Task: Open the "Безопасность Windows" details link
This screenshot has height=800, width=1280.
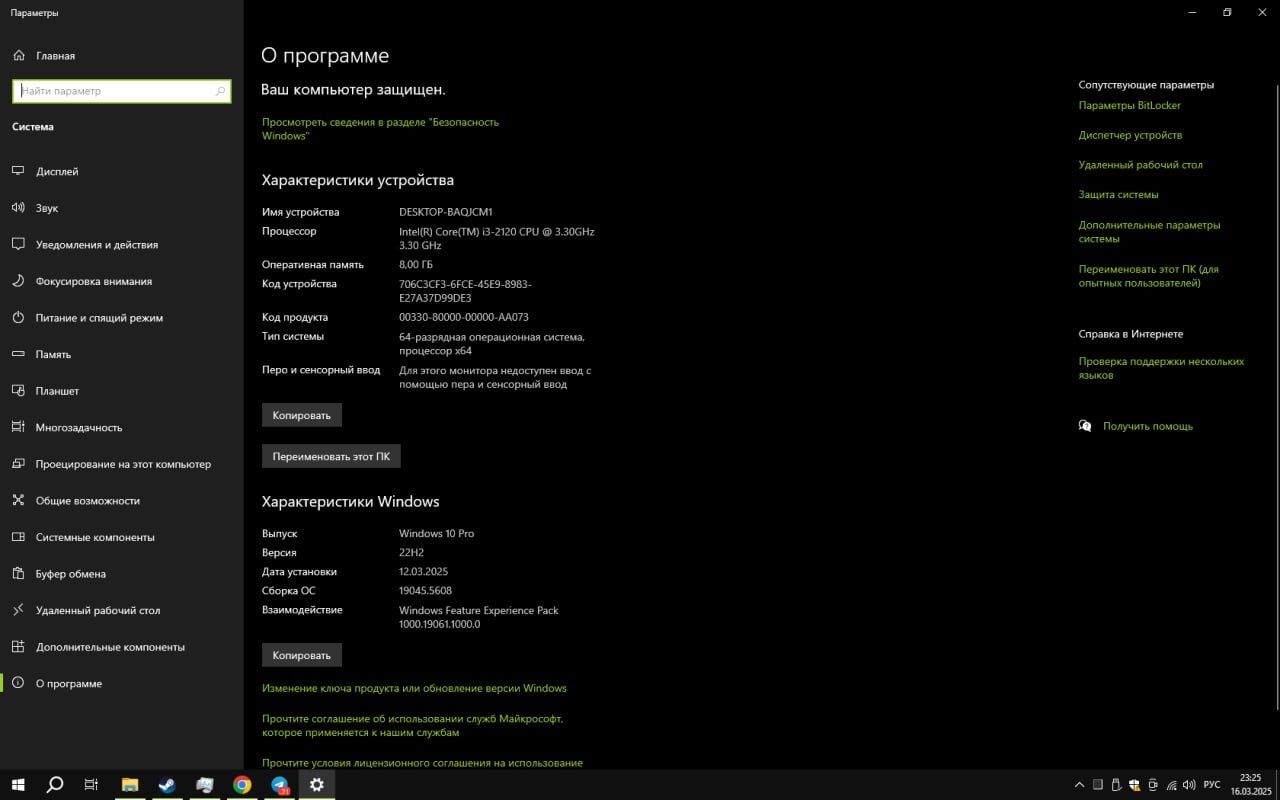Action: pos(380,129)
